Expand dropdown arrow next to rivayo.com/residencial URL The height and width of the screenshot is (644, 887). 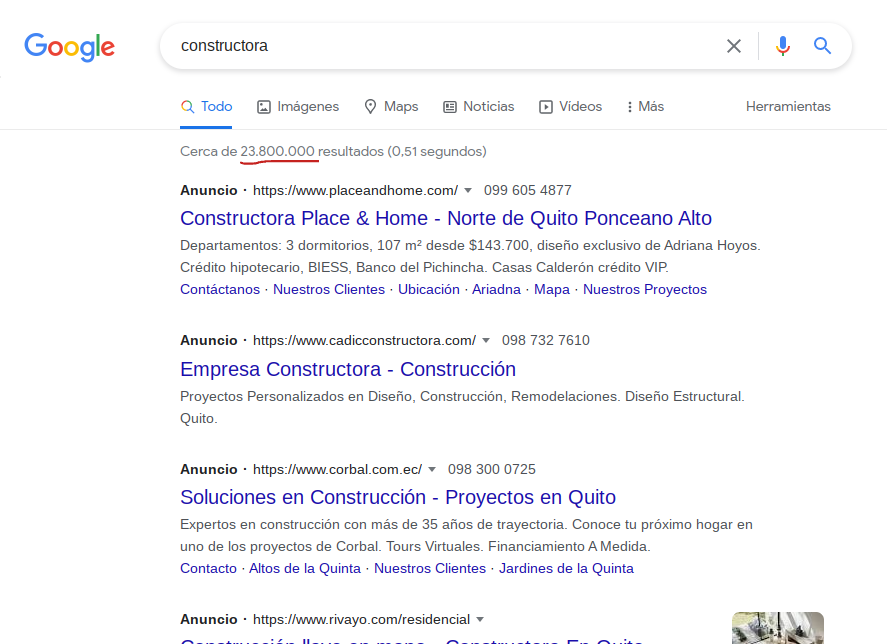(480, 620)
